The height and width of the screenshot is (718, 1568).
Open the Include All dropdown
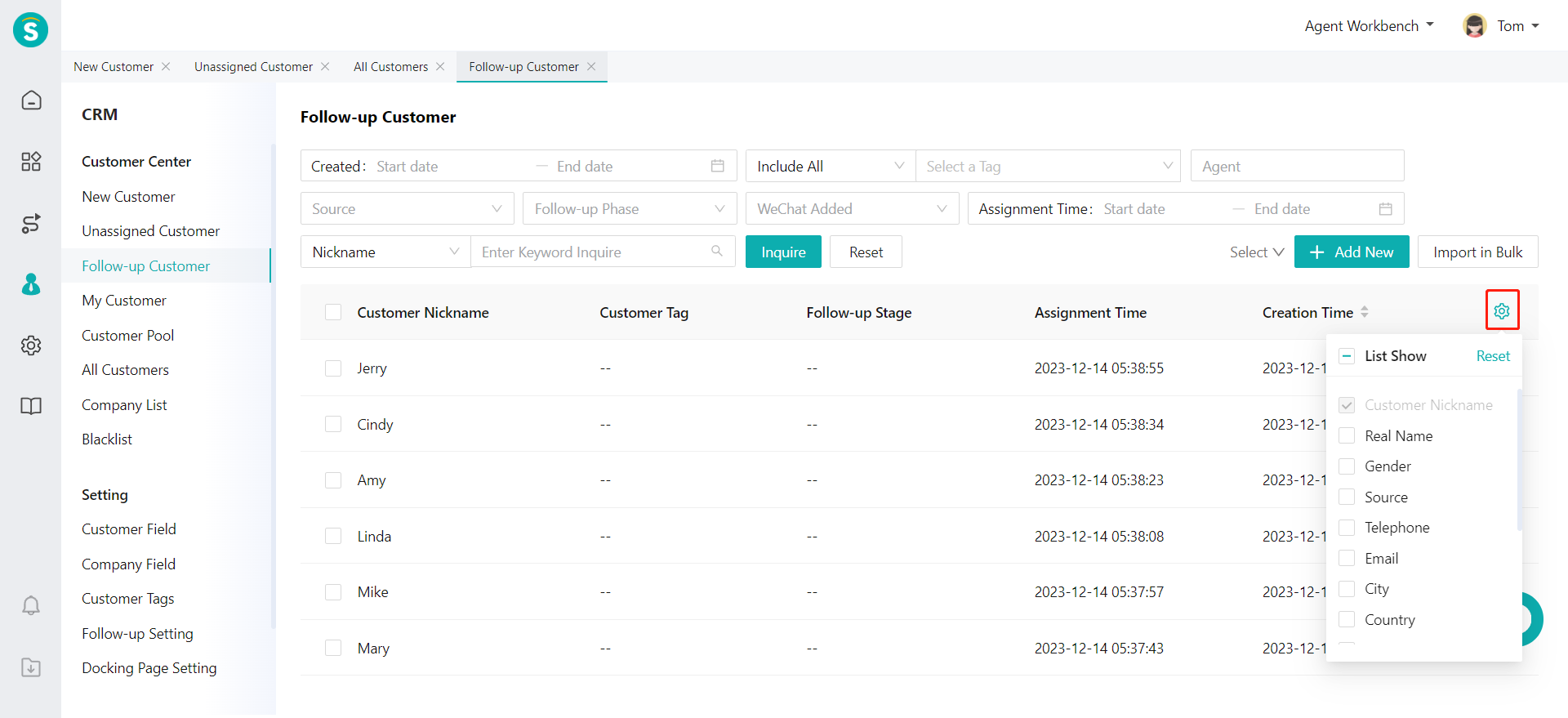[831, 166]
